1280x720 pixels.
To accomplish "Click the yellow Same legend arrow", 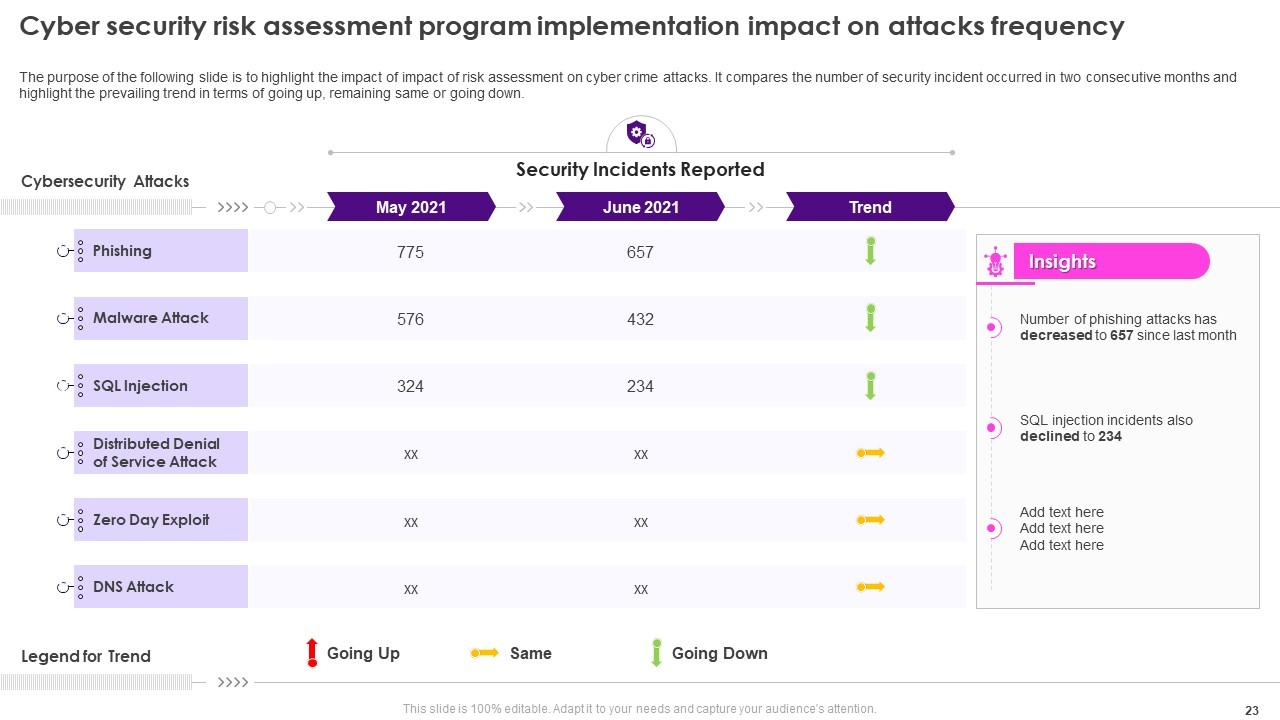I will tap(484, 653).
